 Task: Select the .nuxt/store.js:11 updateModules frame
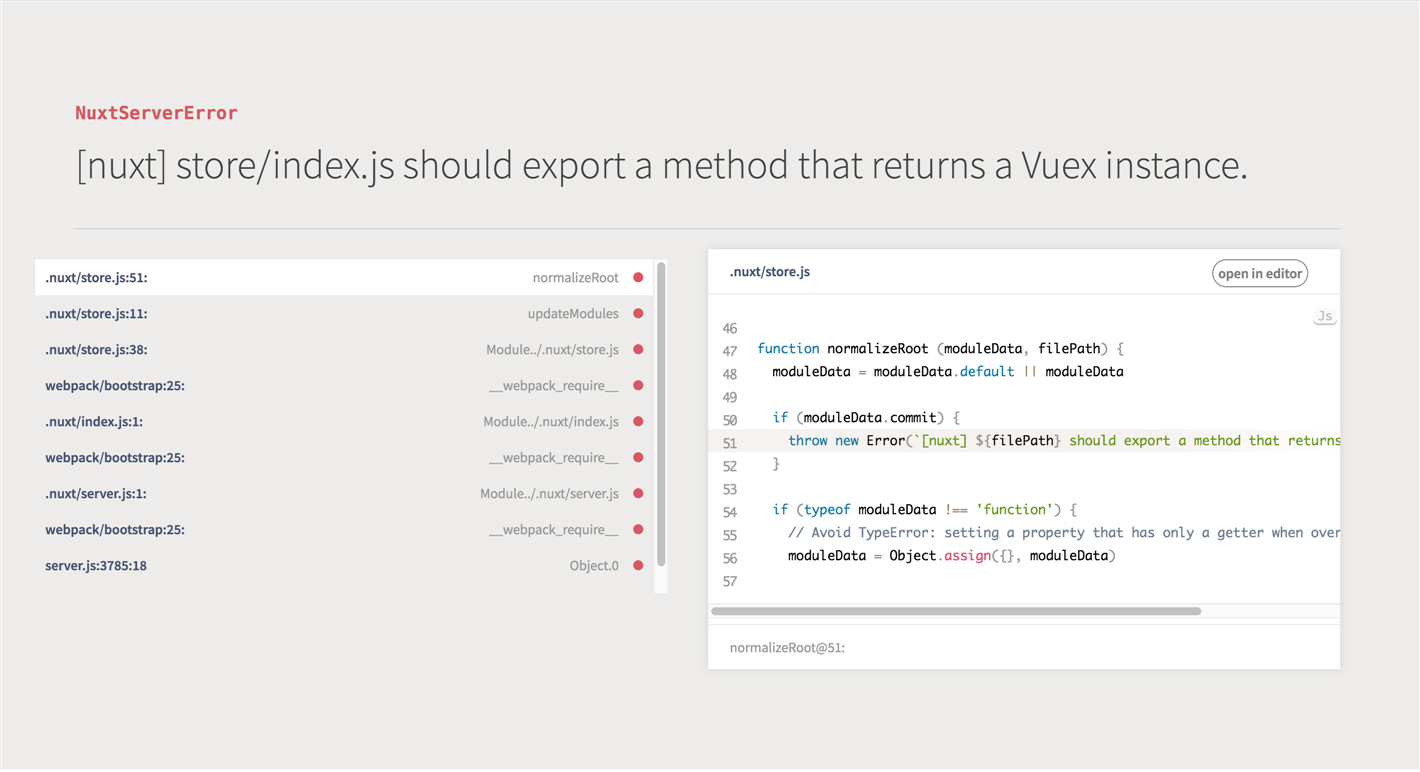(x=344, y=314)
